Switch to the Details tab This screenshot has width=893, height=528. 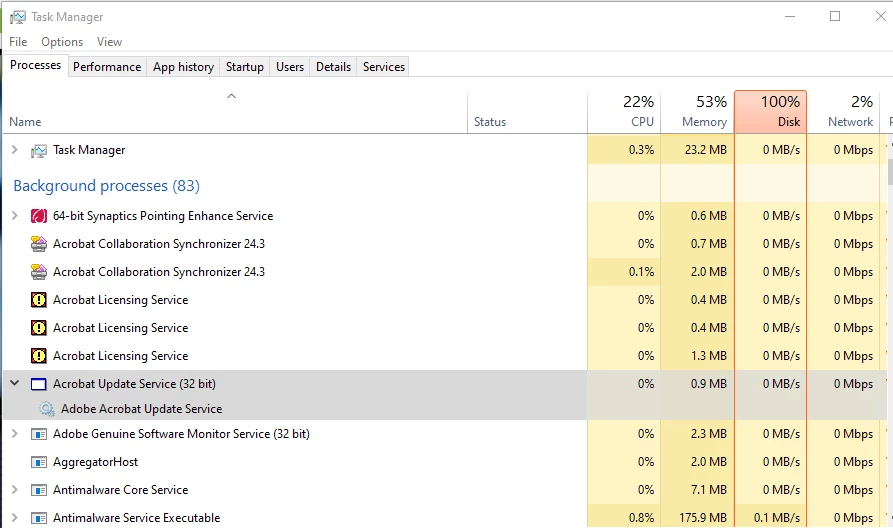pos(334,67)
